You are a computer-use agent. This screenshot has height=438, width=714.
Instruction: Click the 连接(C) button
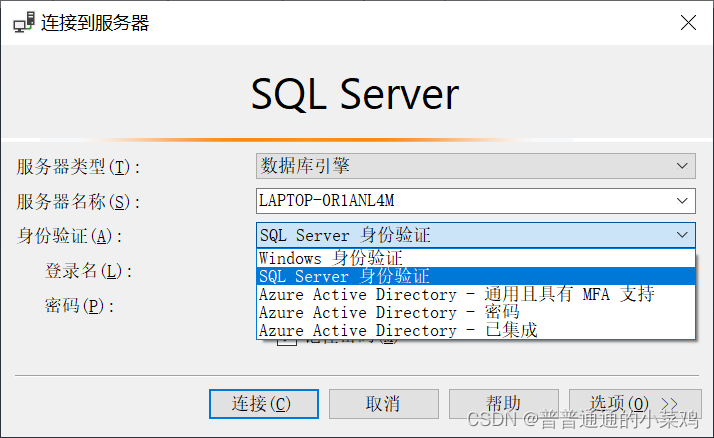[264, 404]
